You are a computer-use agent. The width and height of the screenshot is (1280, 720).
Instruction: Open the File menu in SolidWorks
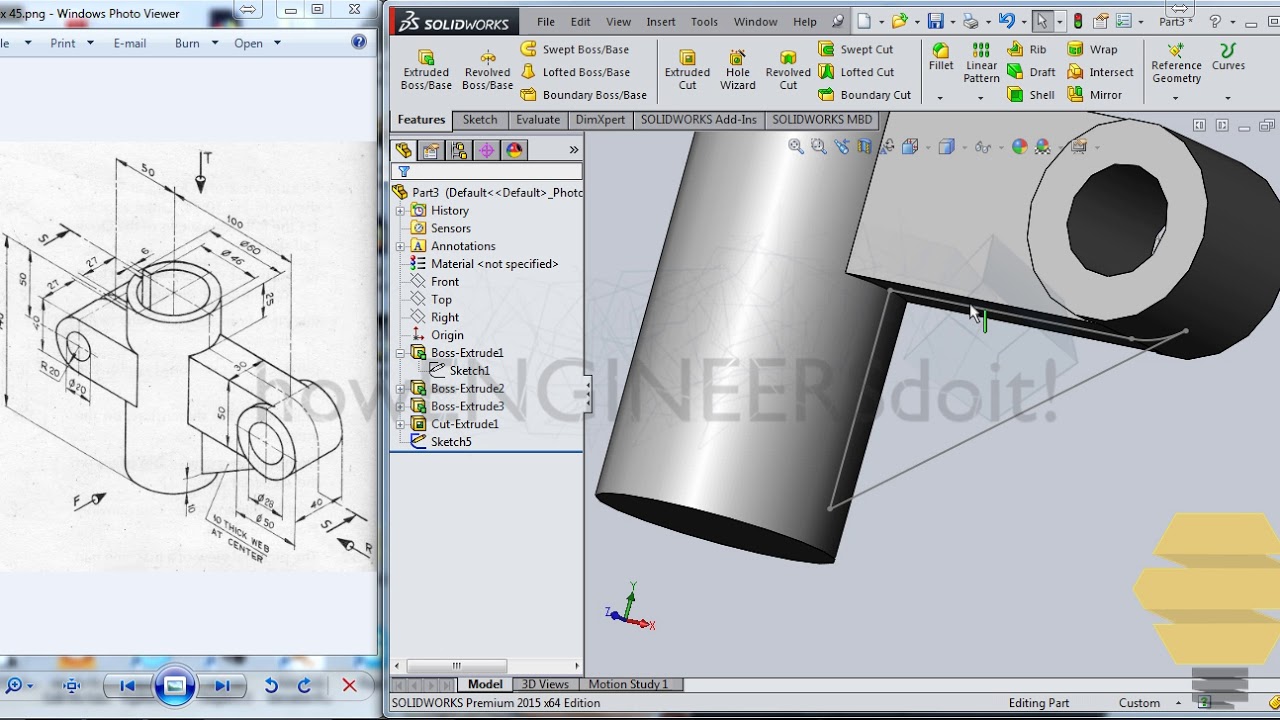pyautogui.click(x=546, y=22)
